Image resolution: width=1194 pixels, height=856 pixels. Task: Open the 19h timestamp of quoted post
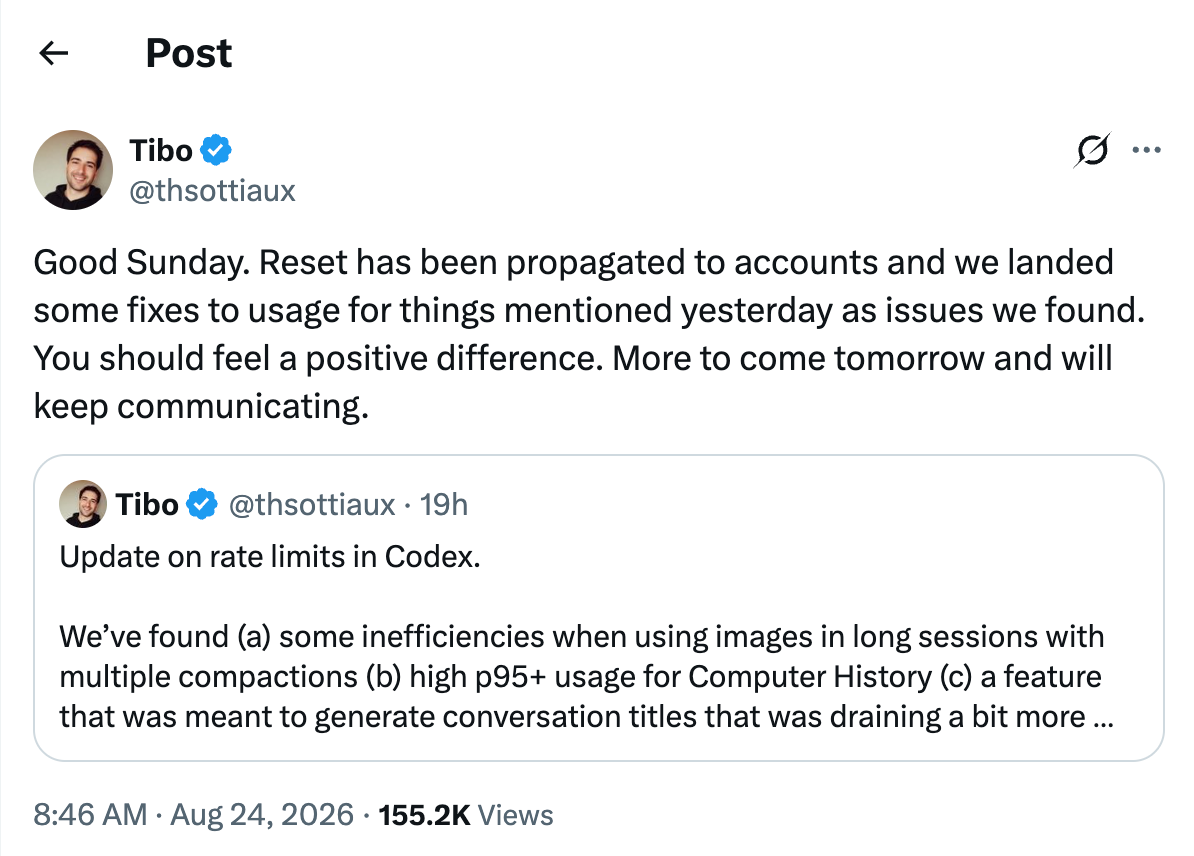444,504
